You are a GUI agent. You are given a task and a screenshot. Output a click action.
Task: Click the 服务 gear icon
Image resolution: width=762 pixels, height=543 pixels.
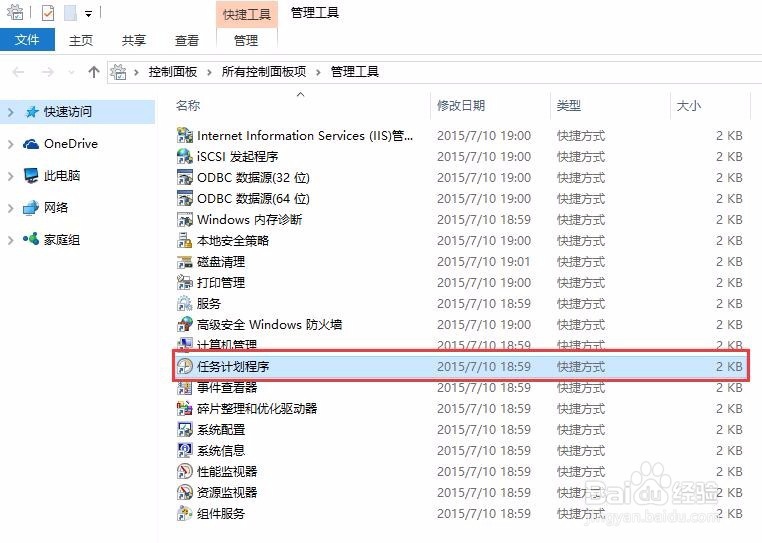pos(185,303)
